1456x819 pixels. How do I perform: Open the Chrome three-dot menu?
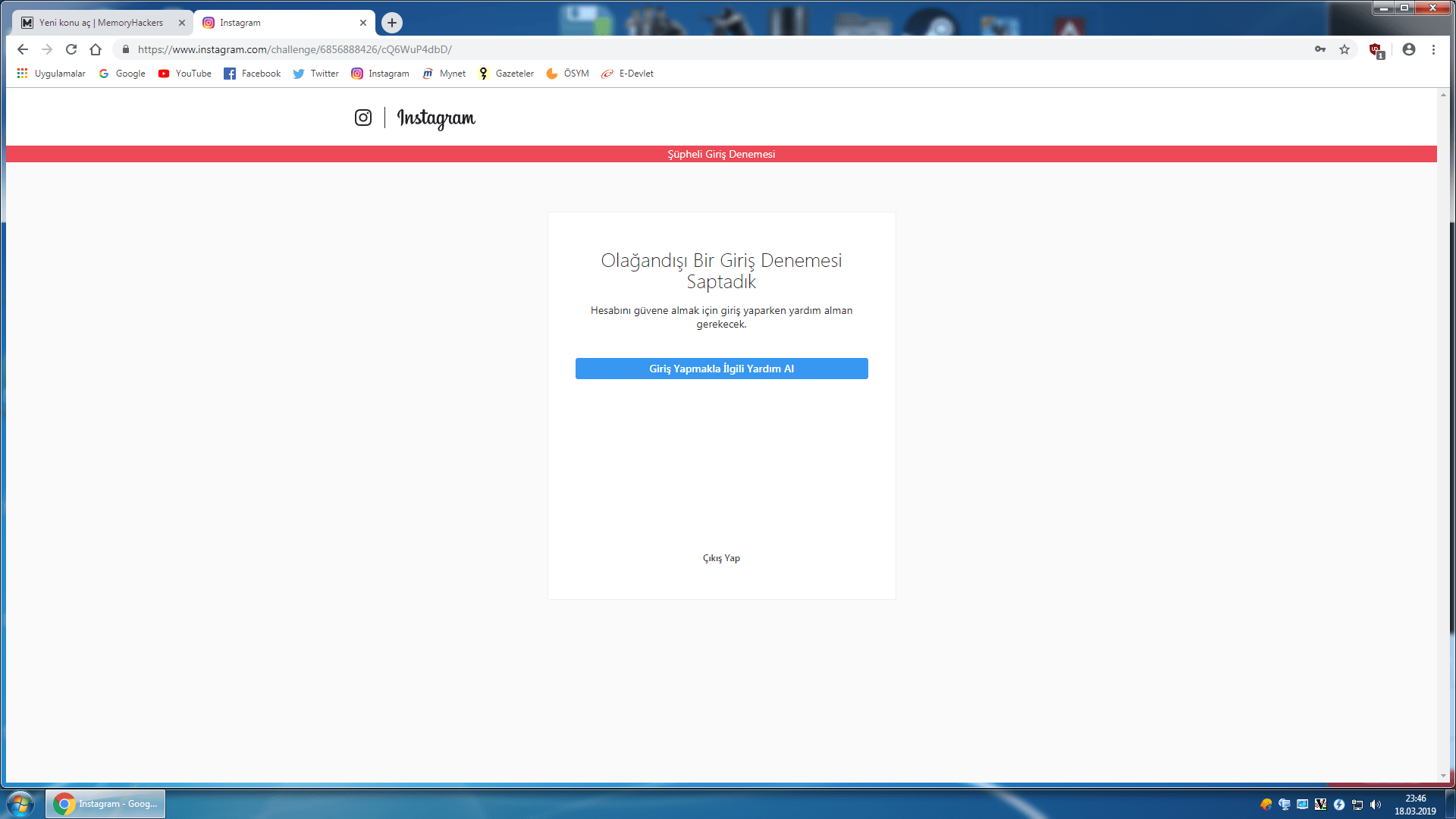[1433, 49]
